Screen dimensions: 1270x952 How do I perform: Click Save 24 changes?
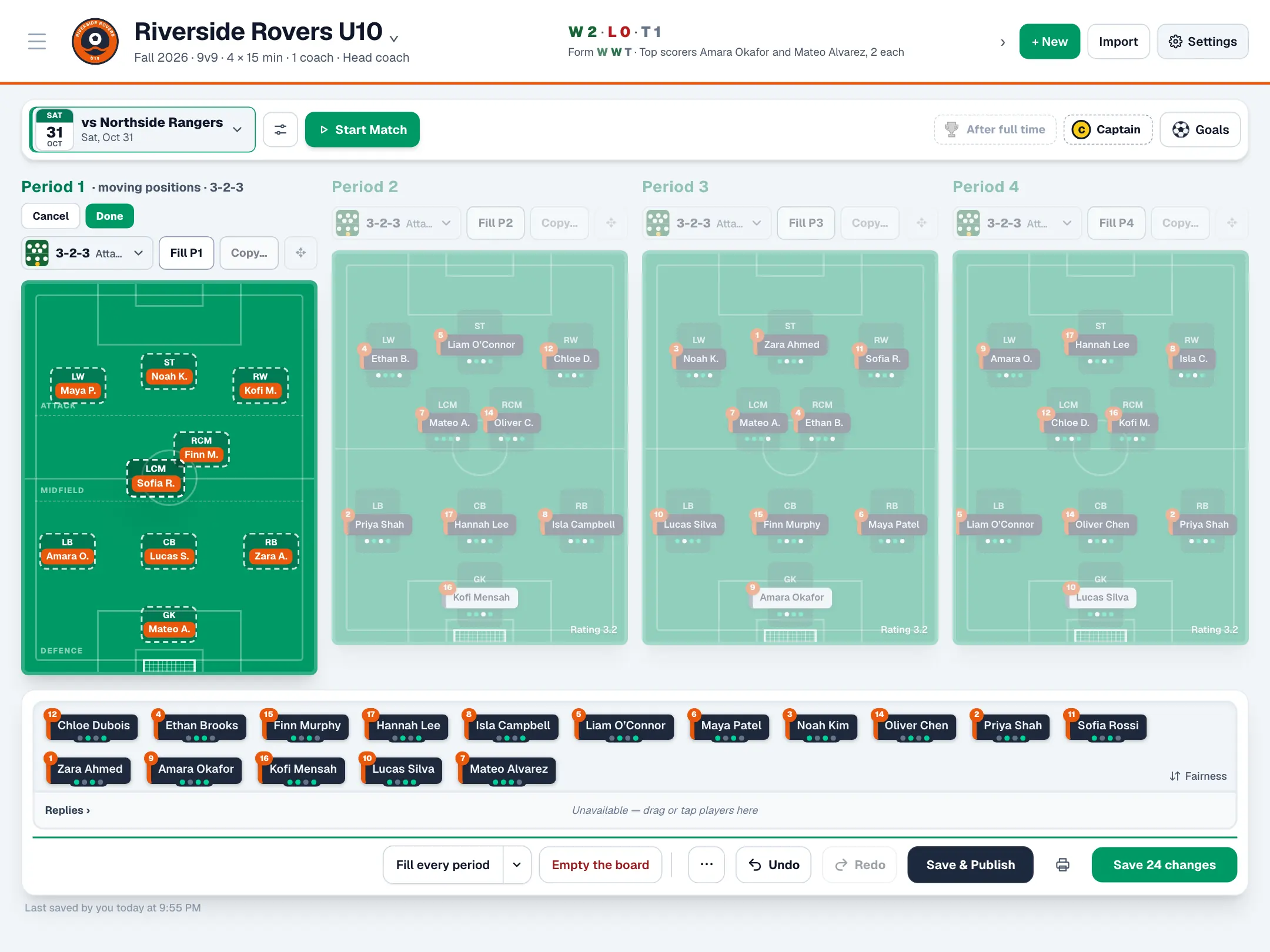1164,865
